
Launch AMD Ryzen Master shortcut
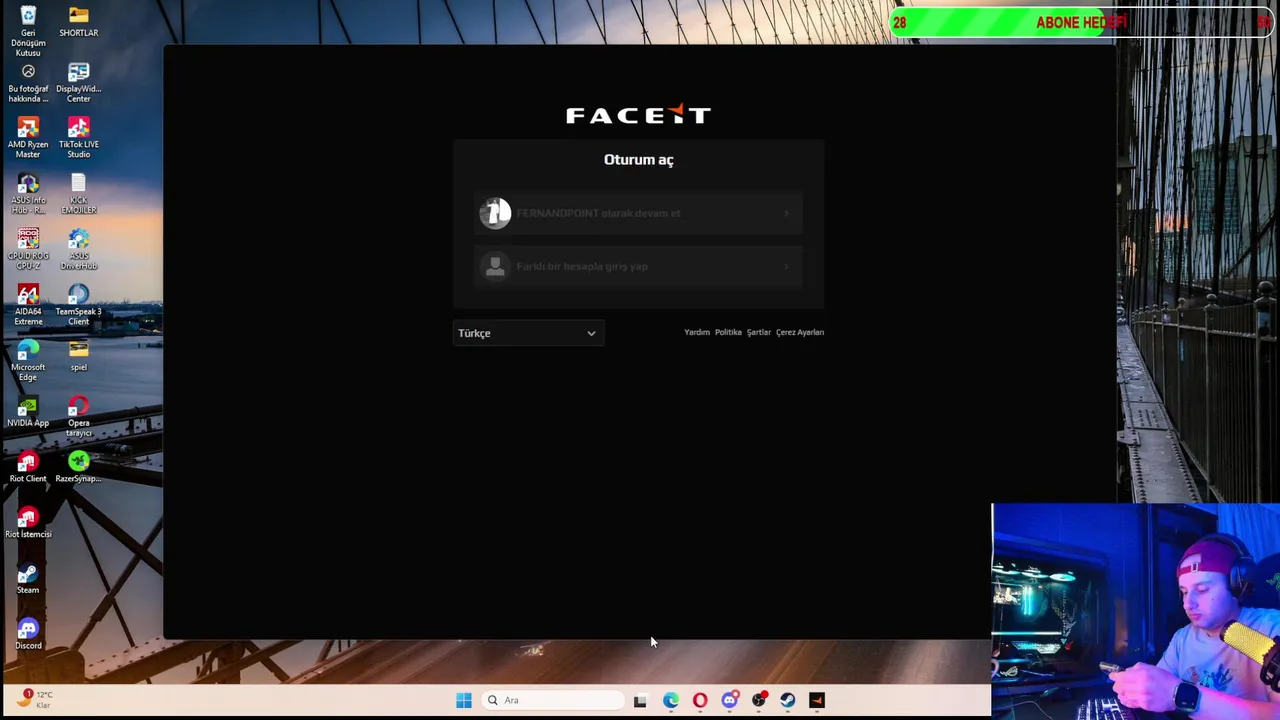tap(28, 139)
